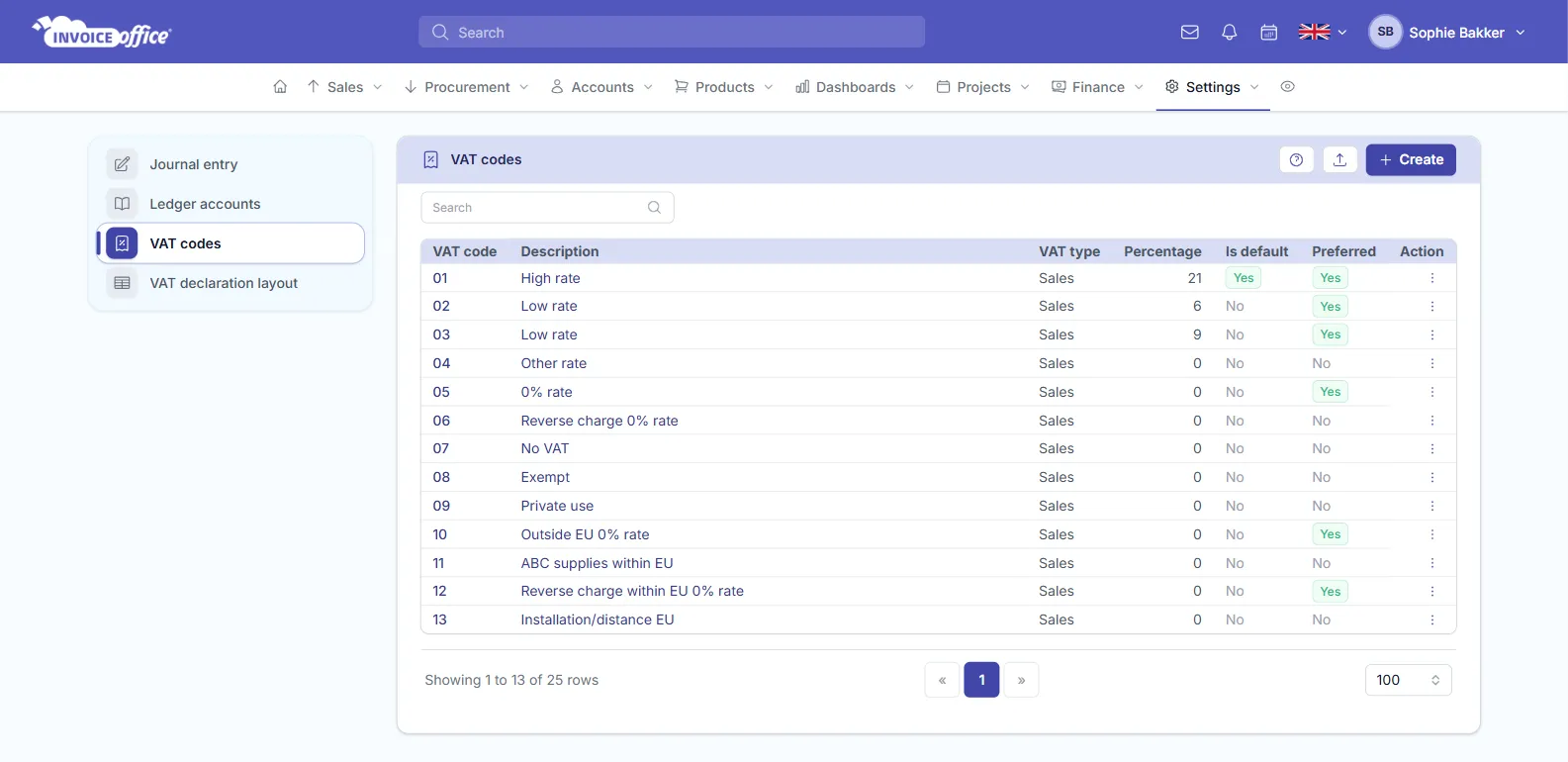Click the Is default Yes badge for 01
Viewport: 1568px width, 762px height.
pos(1244,278)
